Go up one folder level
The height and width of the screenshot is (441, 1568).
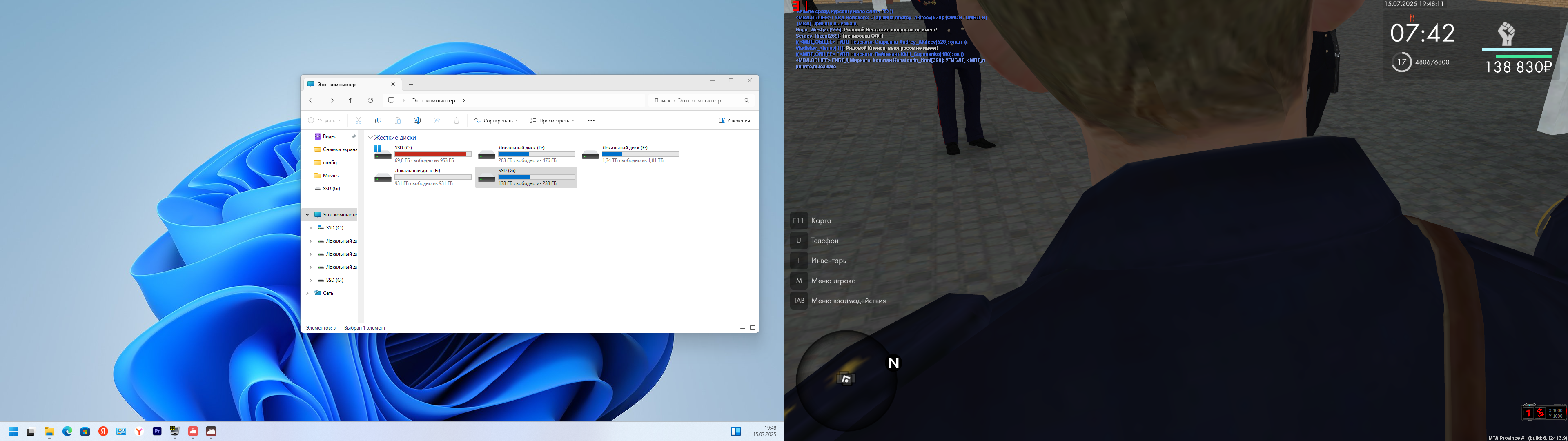(x=351, y=100)
